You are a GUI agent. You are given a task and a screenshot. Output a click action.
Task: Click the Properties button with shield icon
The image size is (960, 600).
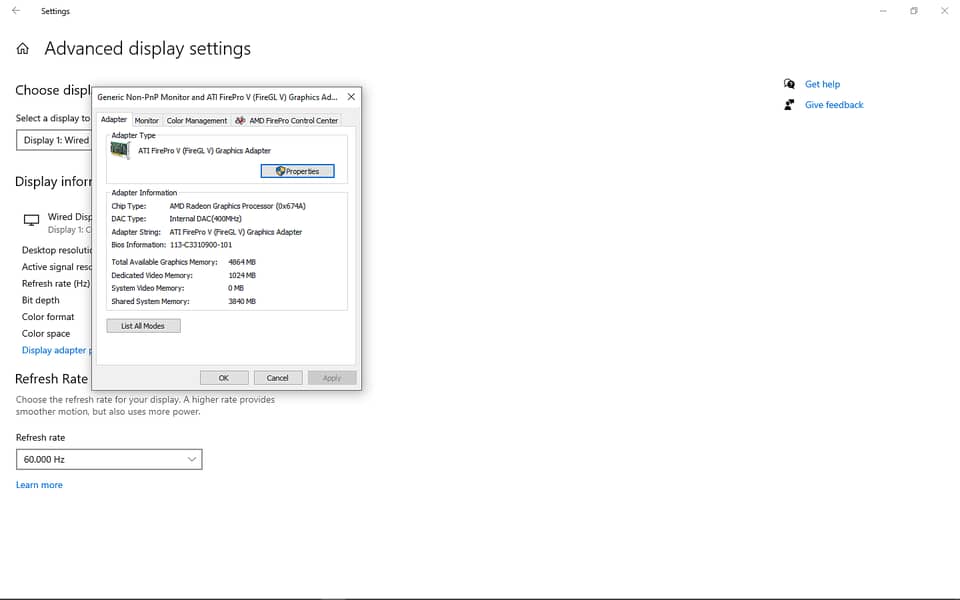pos(297,171)
